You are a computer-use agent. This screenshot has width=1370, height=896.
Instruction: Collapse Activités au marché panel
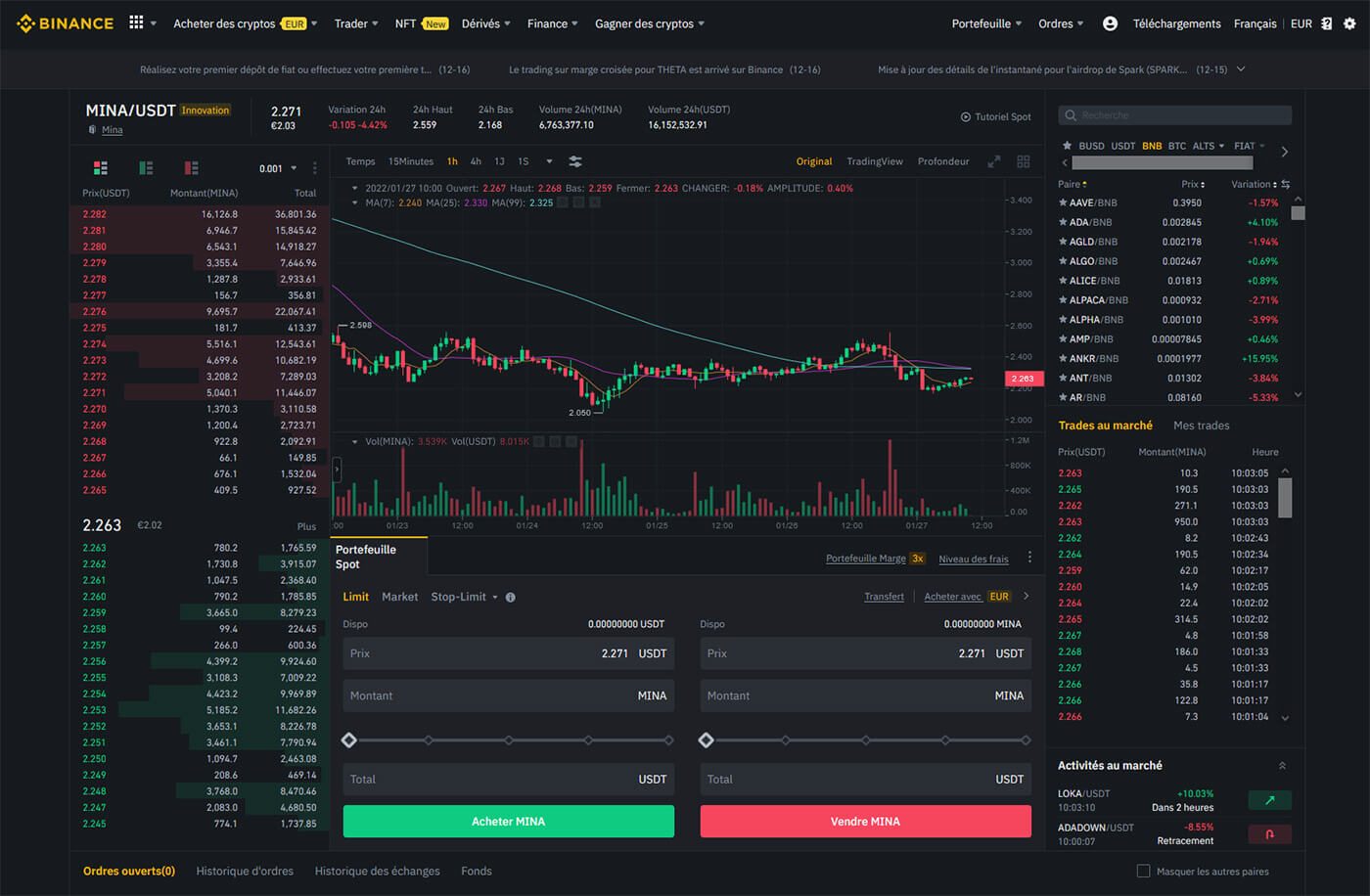(x=1282, y=766)
